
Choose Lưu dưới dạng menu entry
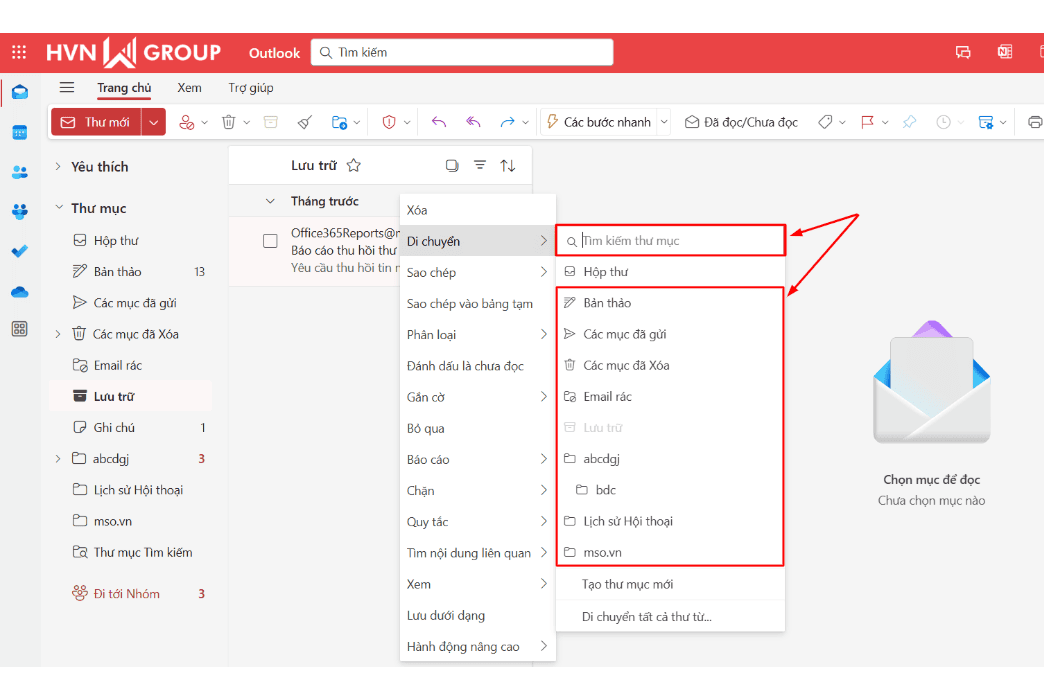click(477, 616)
